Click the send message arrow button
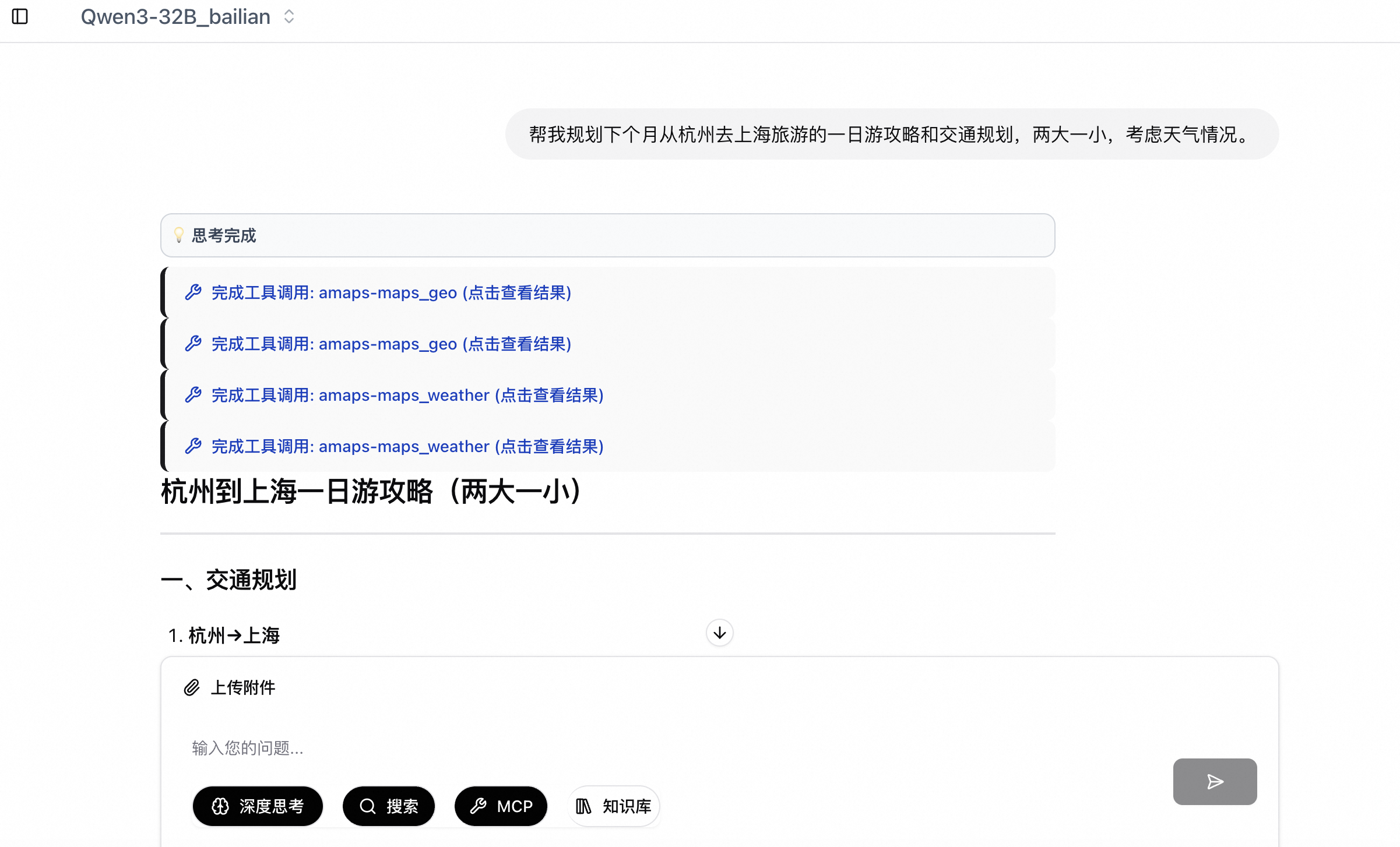Image resolution: width=1400 pixels, height=847 pixels. pos(1215,782)
